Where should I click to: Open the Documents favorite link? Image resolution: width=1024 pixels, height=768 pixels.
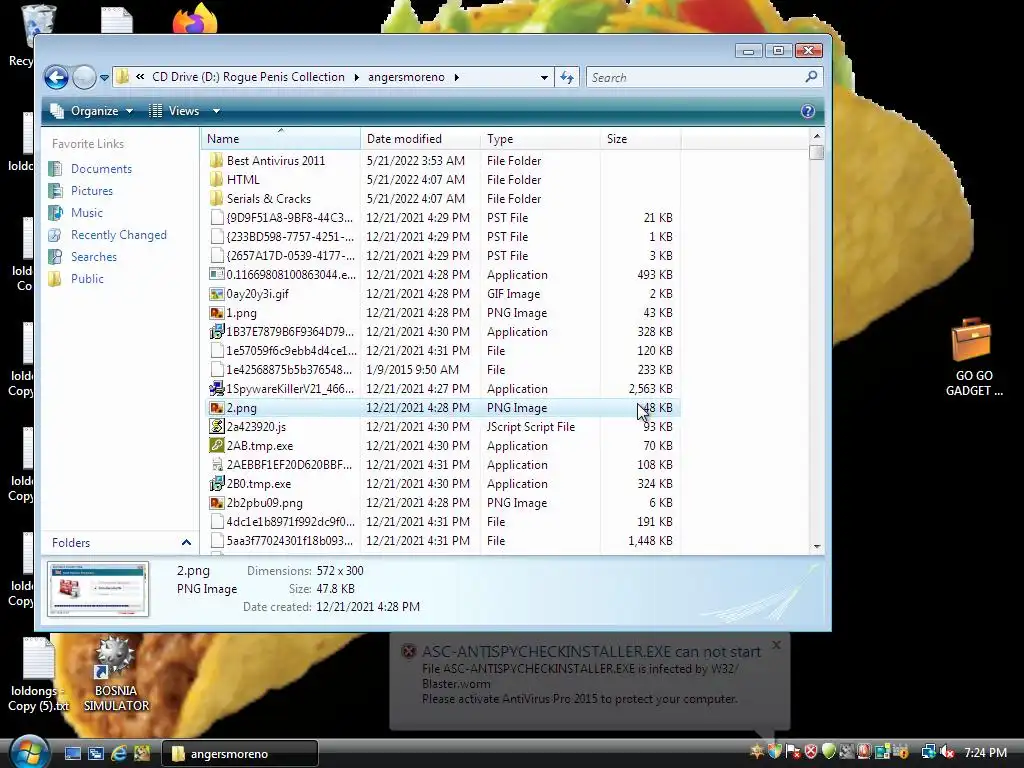pos(101,168)
